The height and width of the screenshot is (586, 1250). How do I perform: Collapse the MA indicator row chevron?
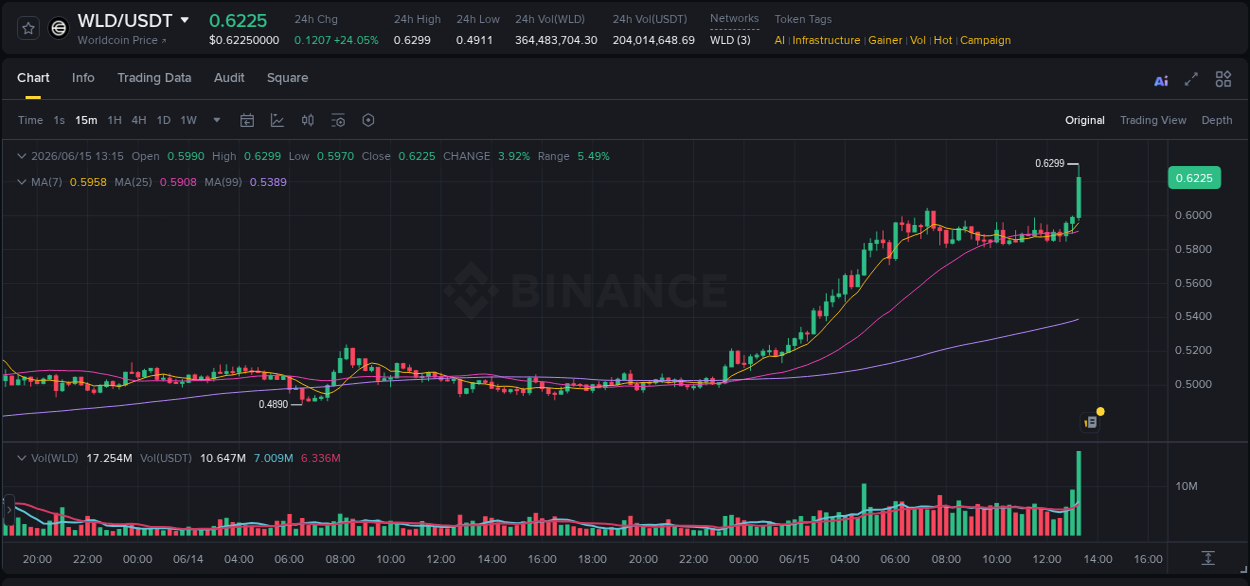tap(22, 182)
